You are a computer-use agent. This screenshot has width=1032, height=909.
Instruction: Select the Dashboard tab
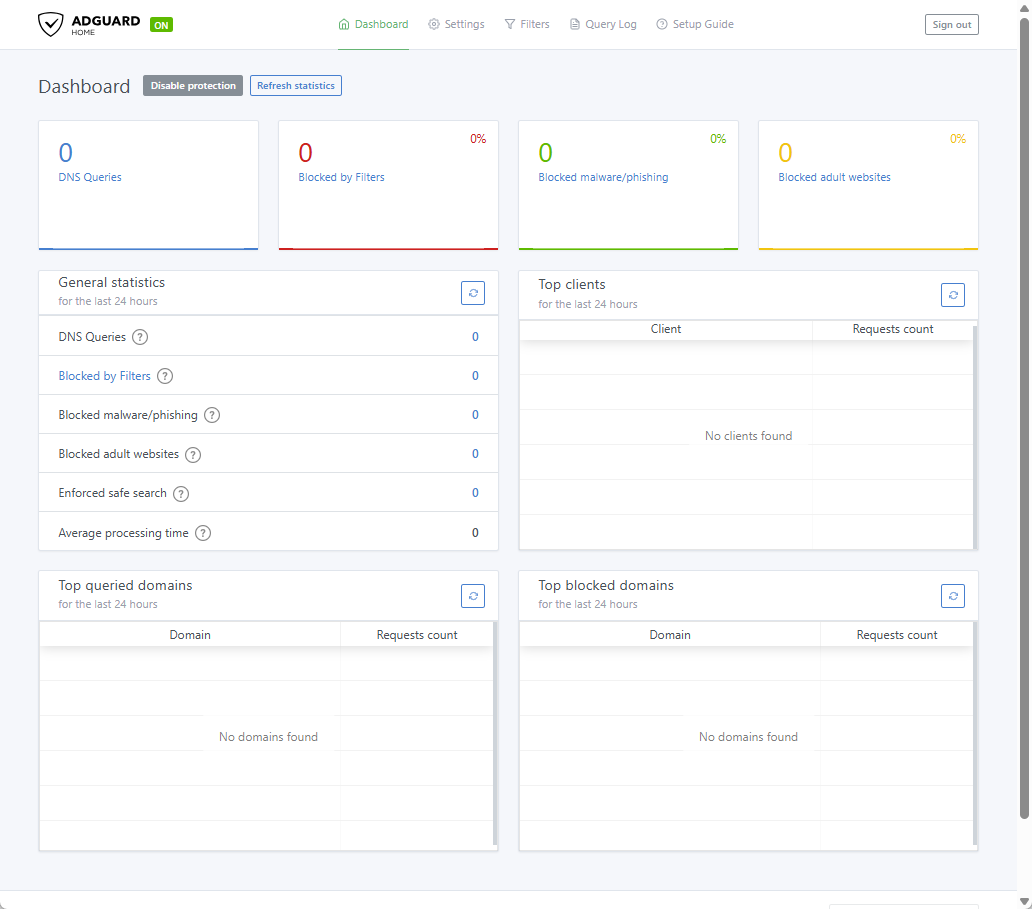[x=373, y=24]
